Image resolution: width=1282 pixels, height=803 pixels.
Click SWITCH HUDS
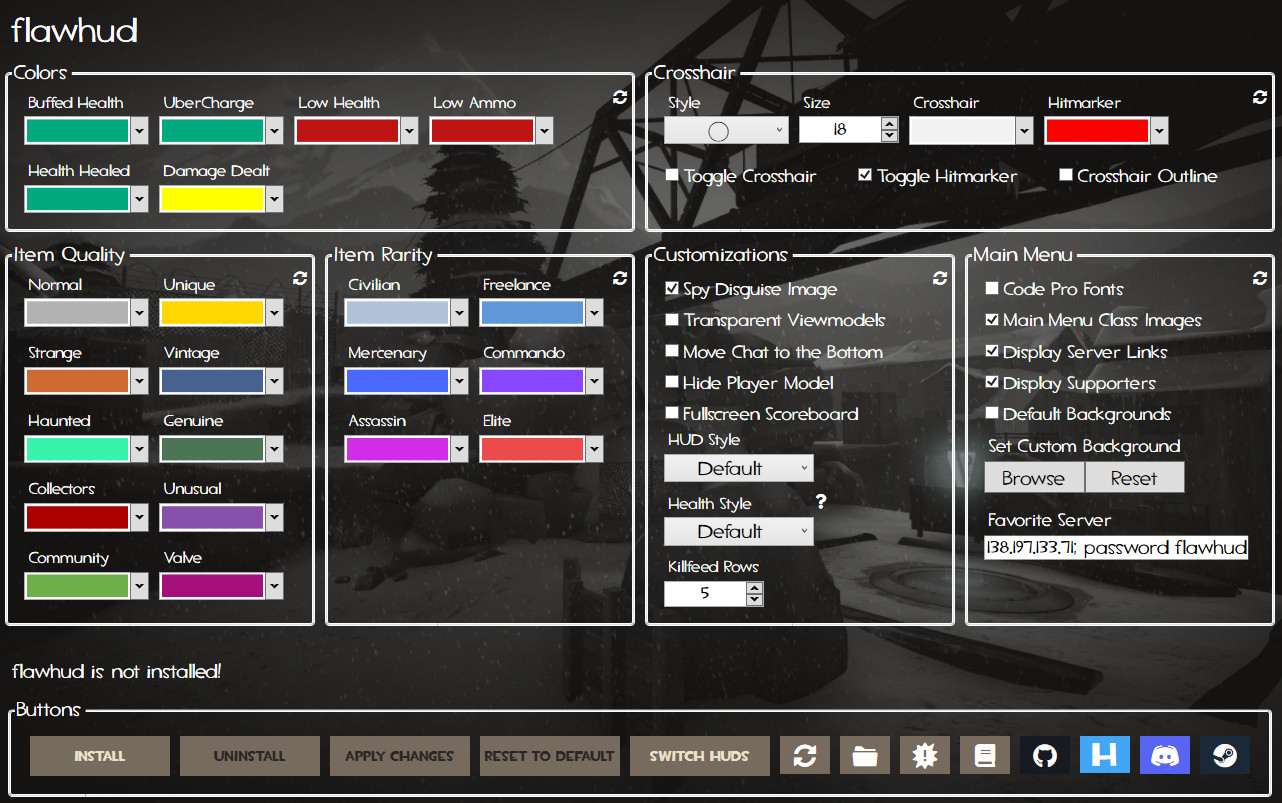pos(699,755)
